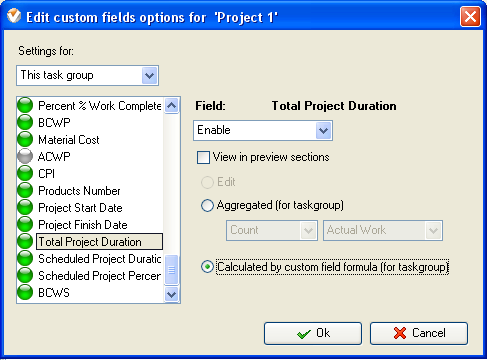
Task: Click the green ball beside Products Number
Action: tap(25, 190)
